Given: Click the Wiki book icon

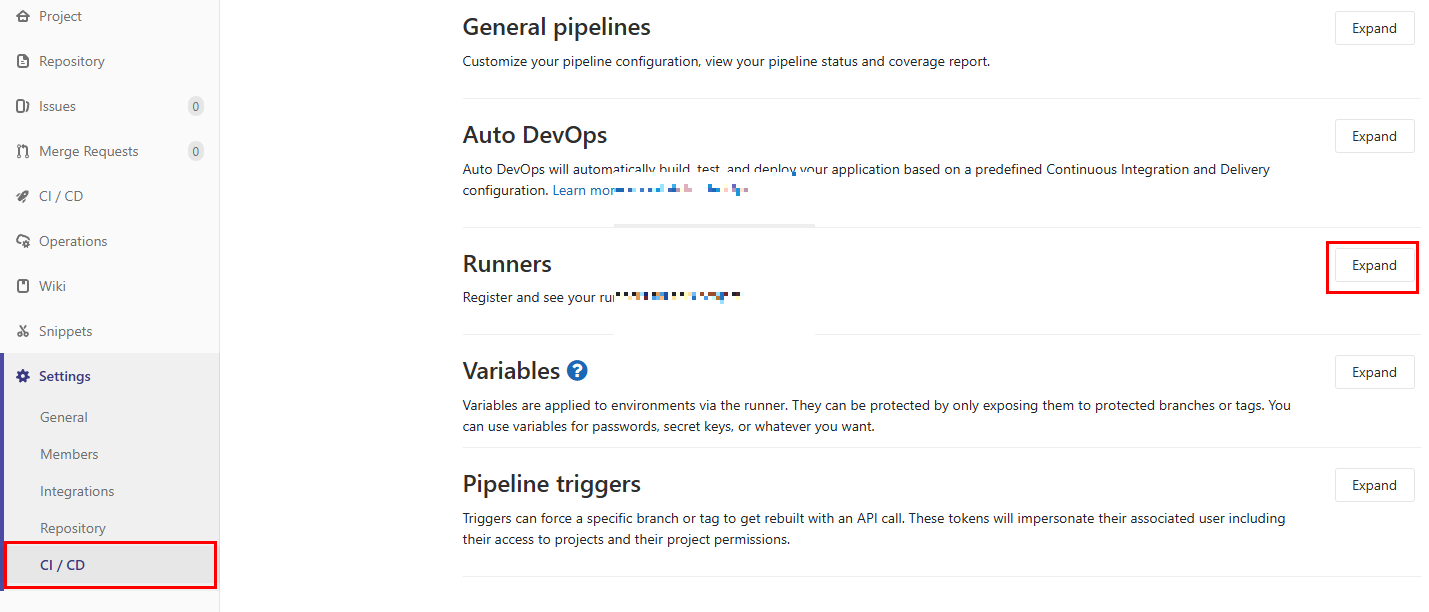Looking at the screenshot, I should (x=23, y=286).
